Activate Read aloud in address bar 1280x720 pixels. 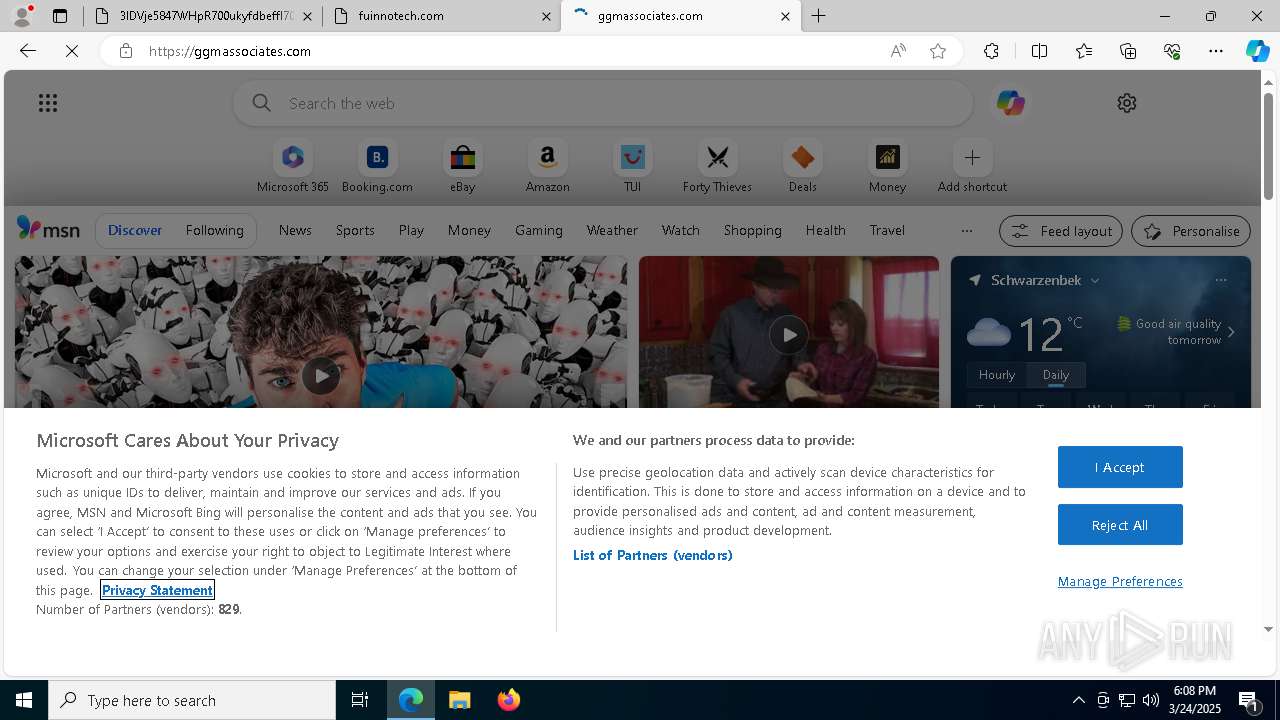[898, 51]
